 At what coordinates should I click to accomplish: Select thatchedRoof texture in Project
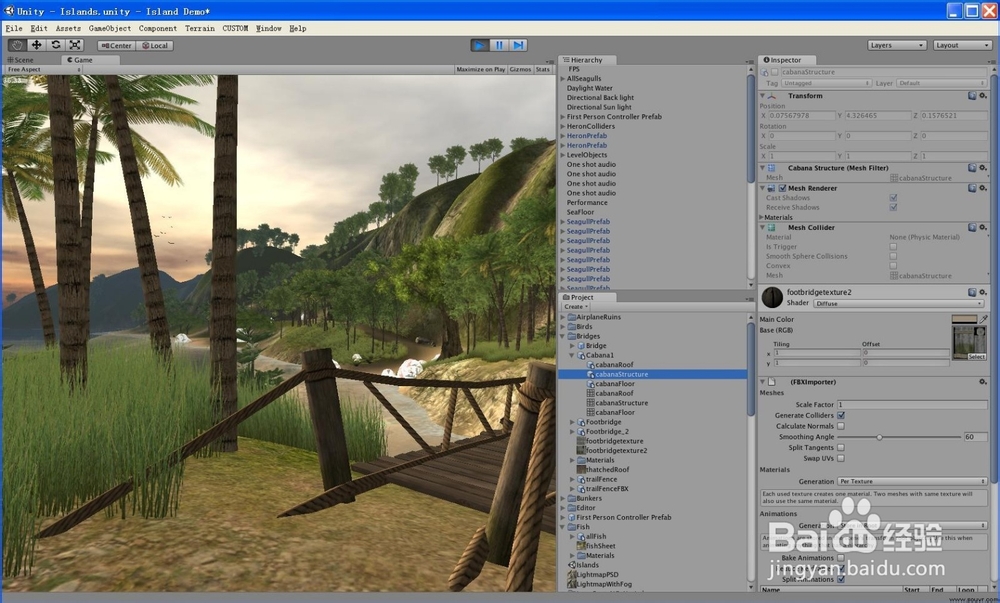pos(607,469)
